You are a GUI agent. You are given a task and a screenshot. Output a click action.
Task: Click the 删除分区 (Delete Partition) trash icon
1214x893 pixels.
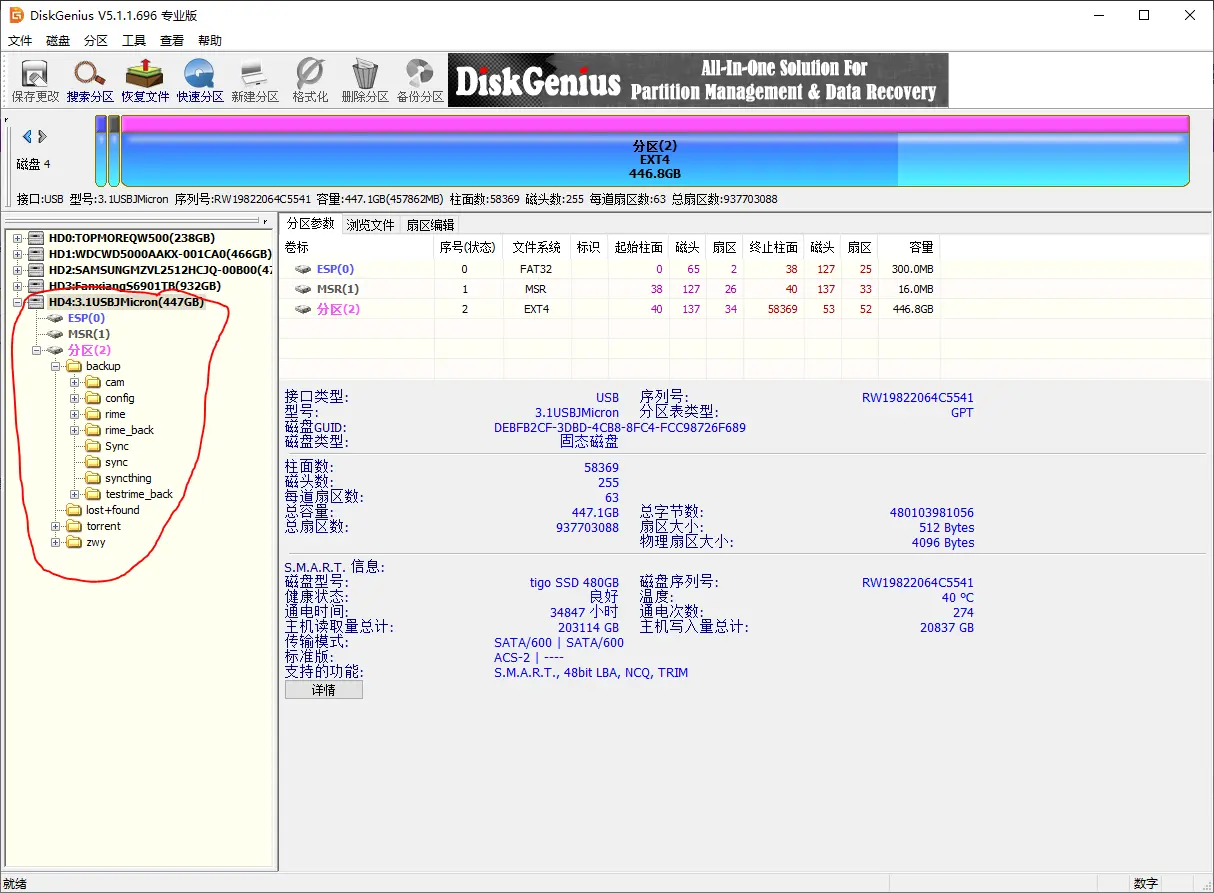coord(364,80)
